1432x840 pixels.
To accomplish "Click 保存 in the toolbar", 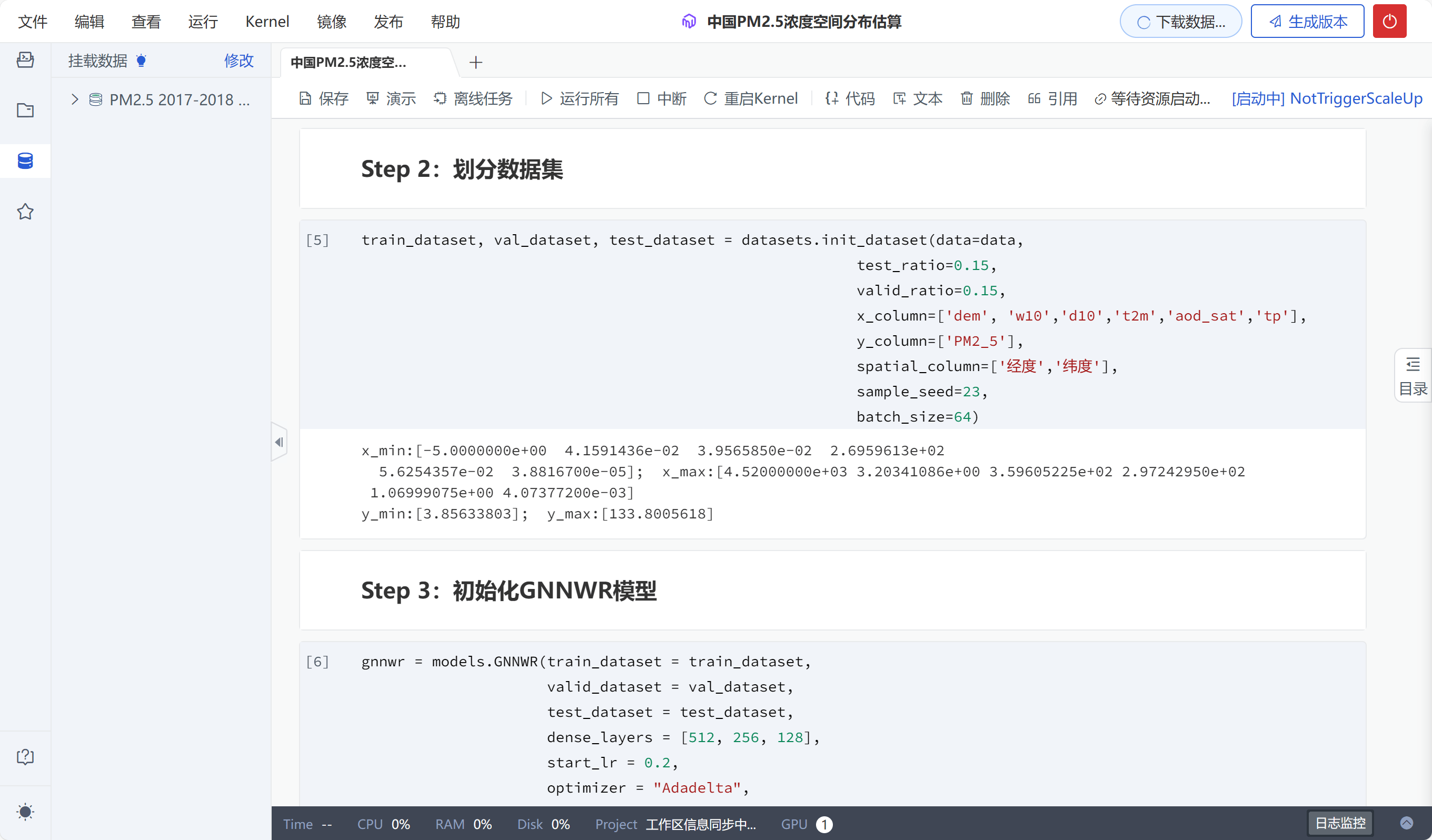I will [323, 99].
